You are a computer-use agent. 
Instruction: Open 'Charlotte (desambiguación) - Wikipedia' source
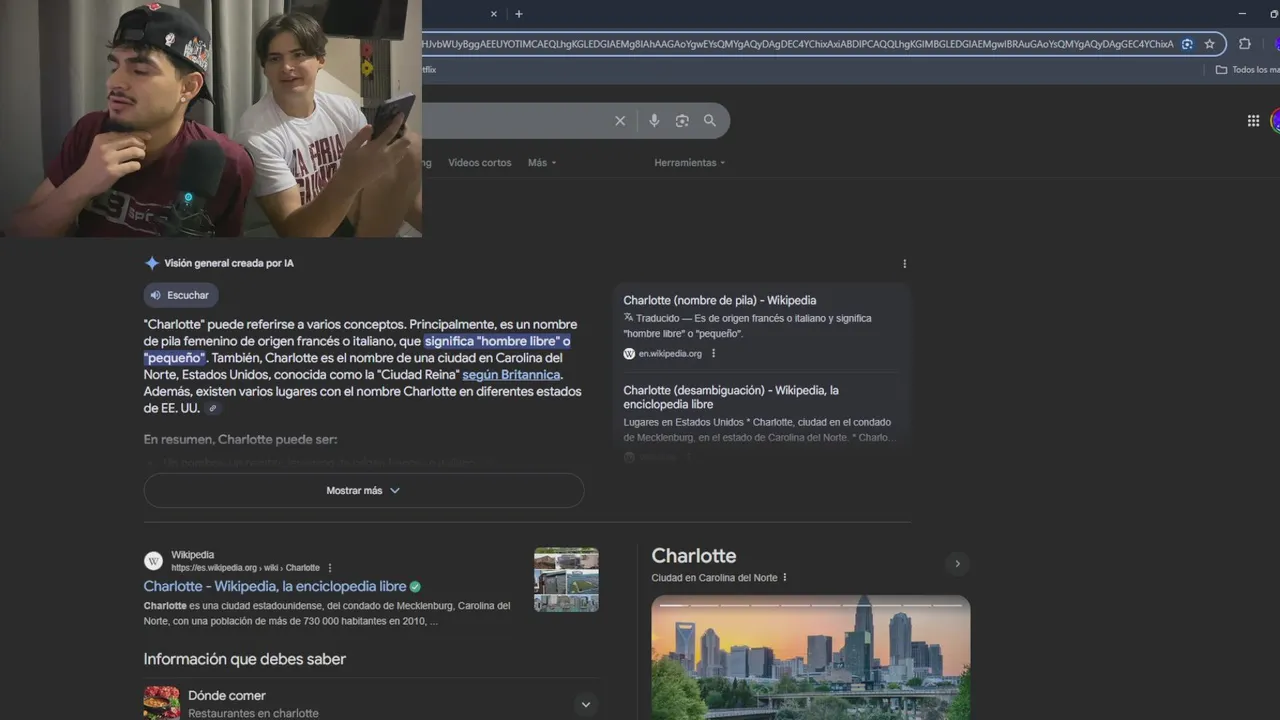click(731, 397)
